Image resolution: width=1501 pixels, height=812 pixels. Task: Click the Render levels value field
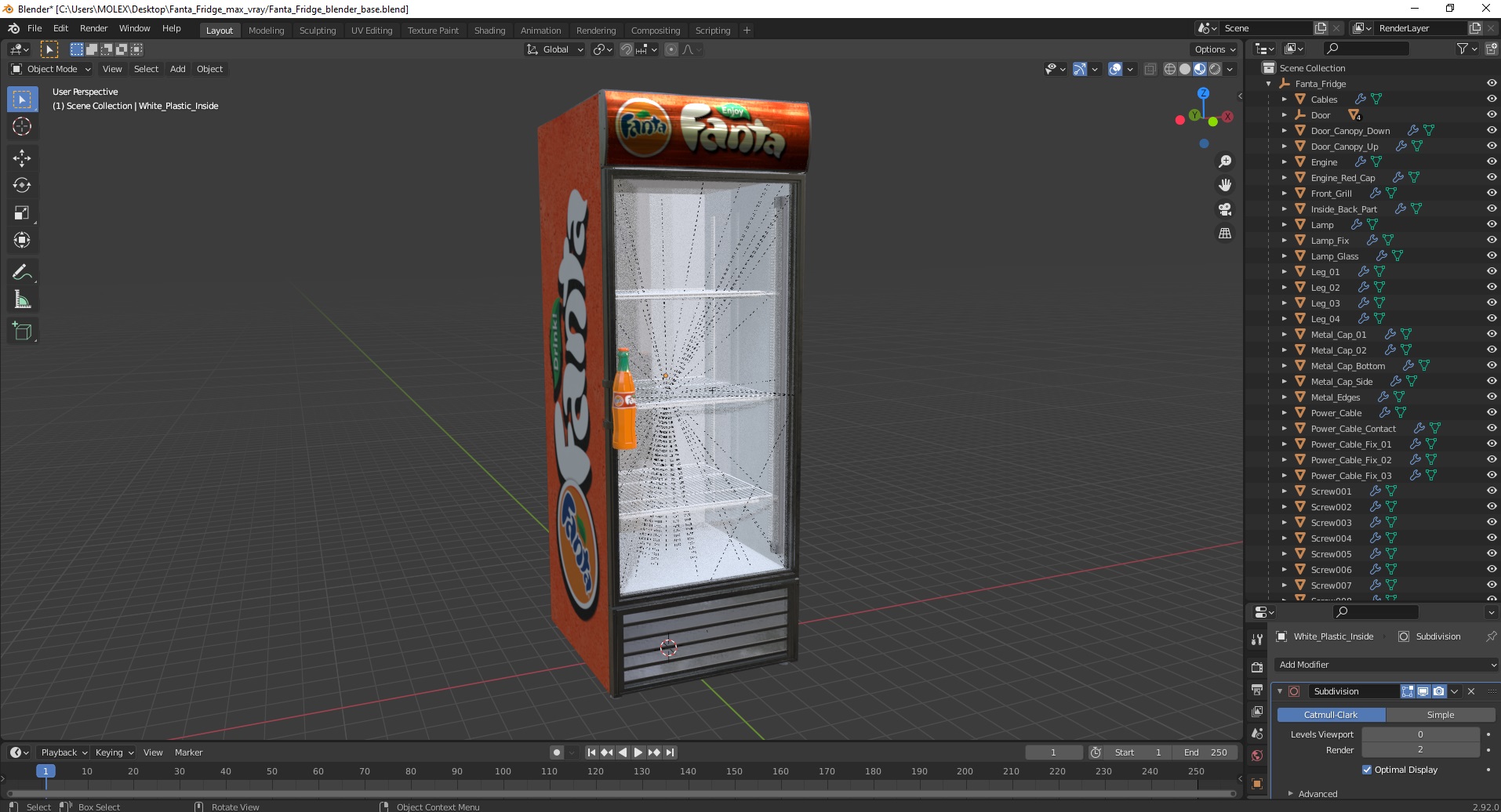1420,750
